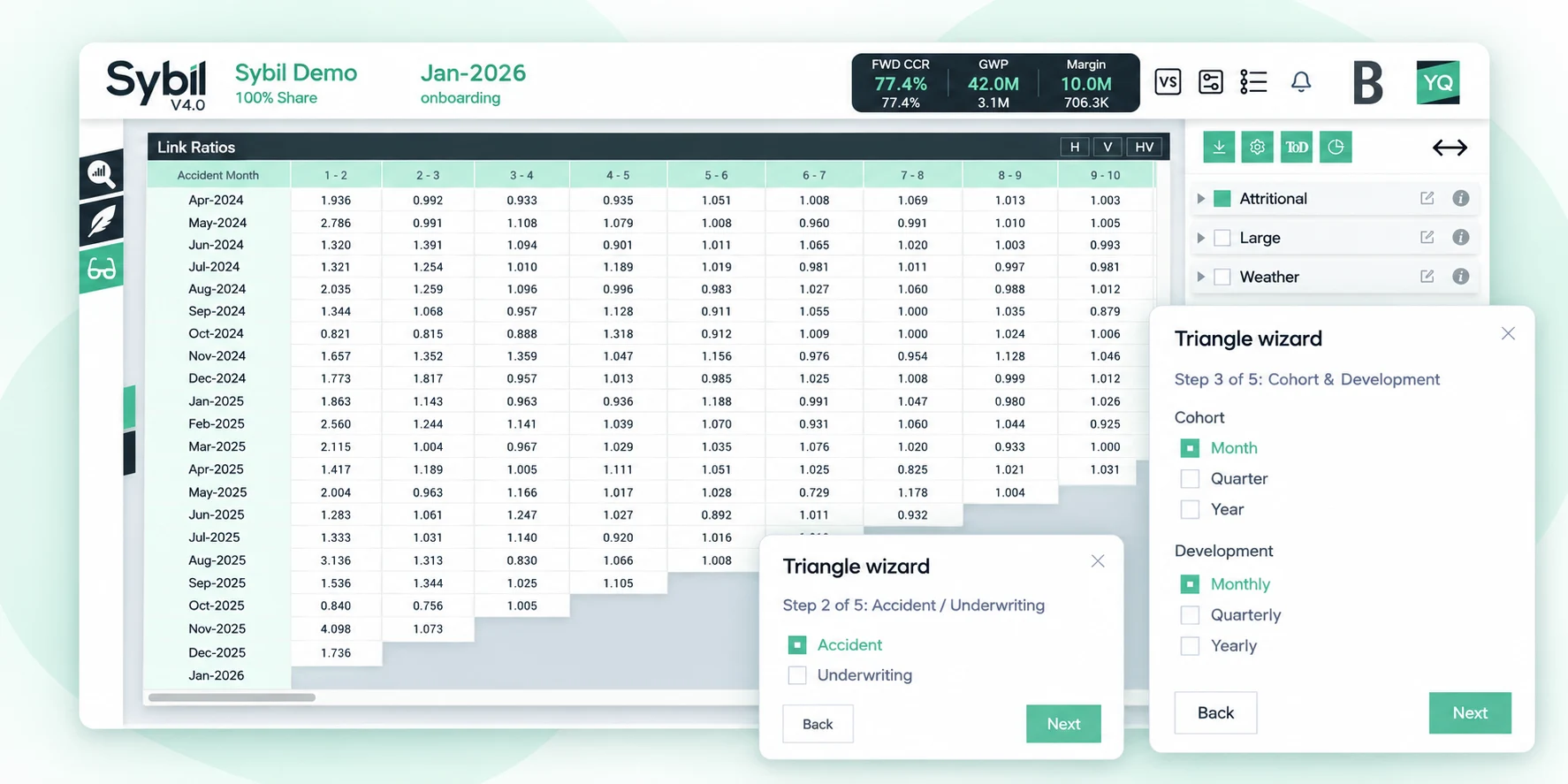Expand the Attritional row

click(x=1200, y=199)
